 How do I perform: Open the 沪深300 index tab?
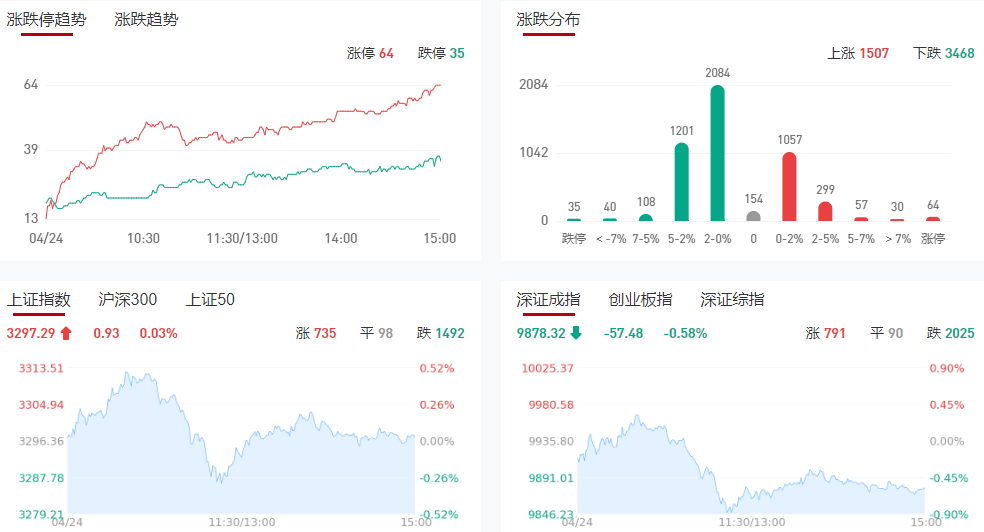pyautogui.click(x=128, y=299)
